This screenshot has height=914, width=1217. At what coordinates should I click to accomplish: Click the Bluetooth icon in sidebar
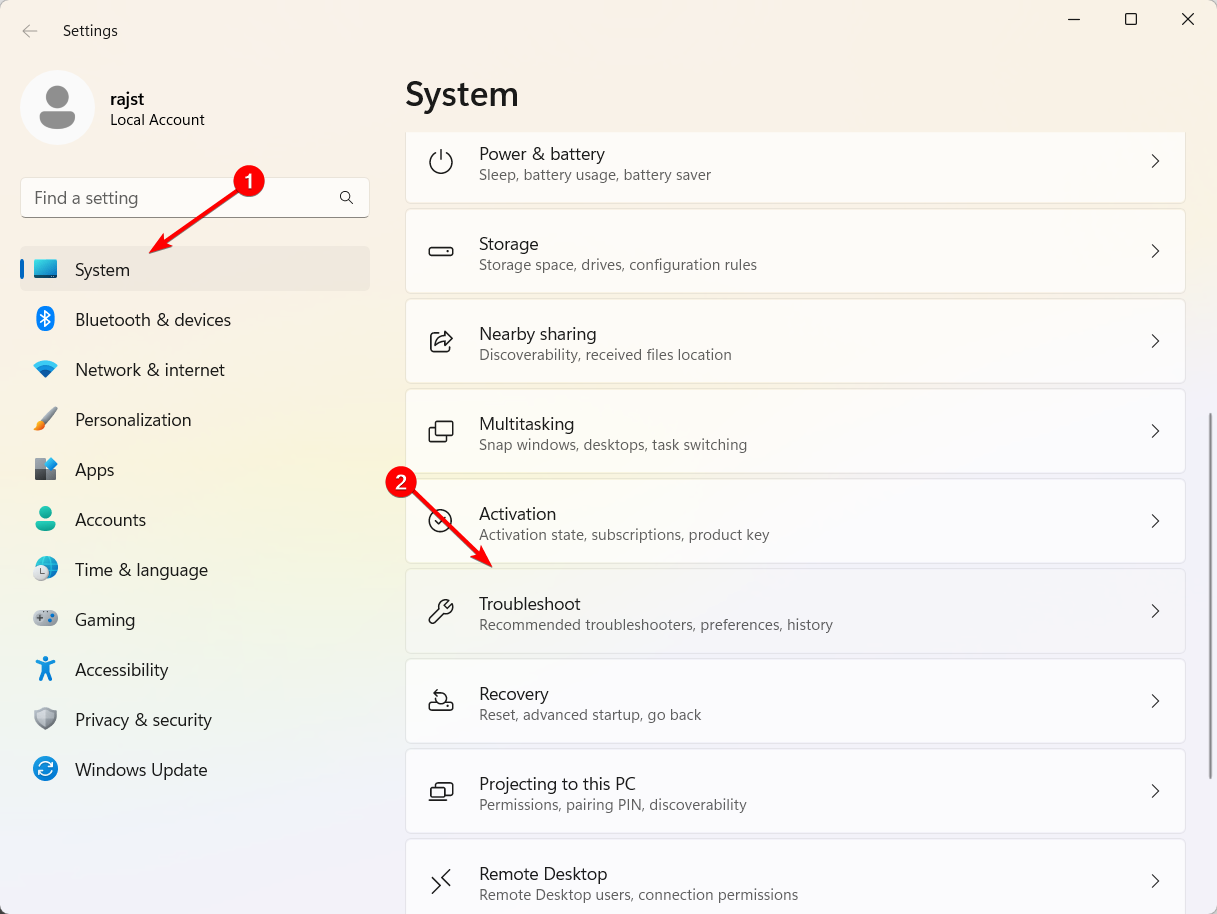(46, 319)
